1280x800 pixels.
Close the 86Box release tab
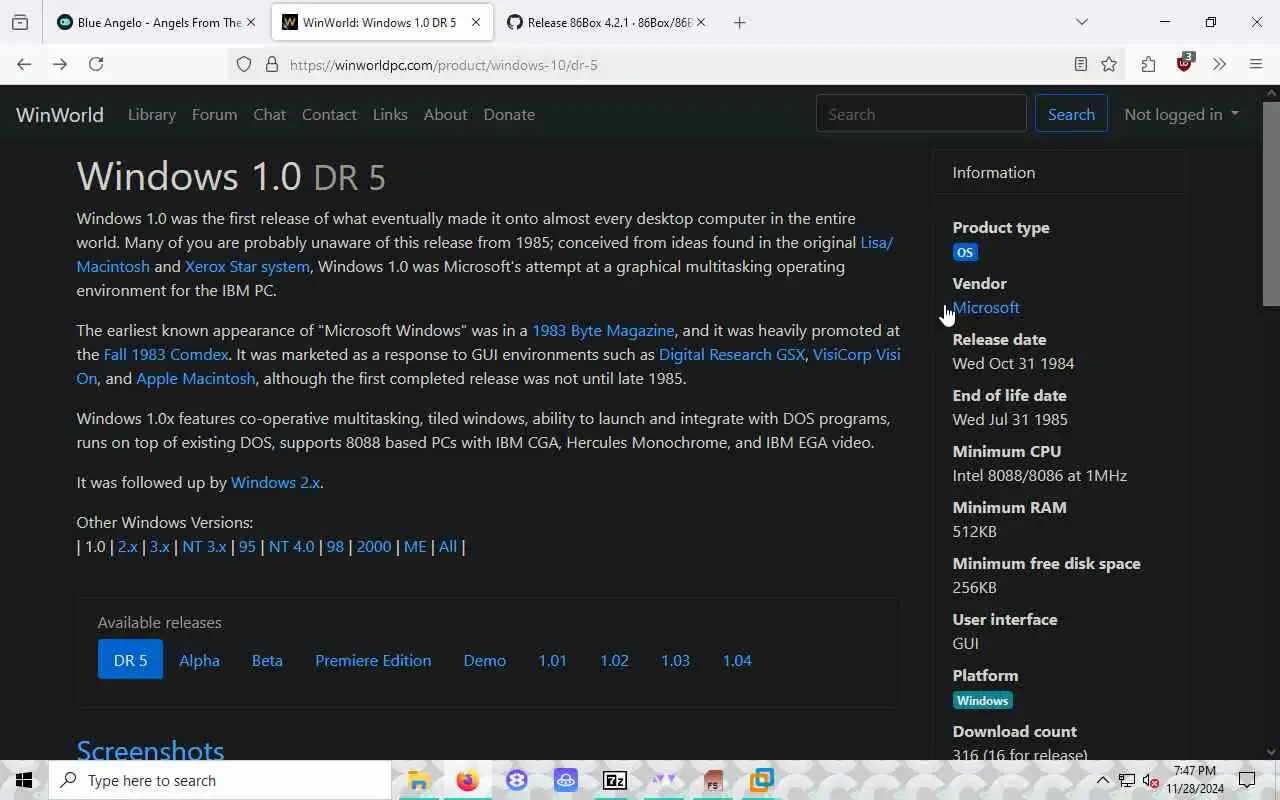(x=702, y=22)
